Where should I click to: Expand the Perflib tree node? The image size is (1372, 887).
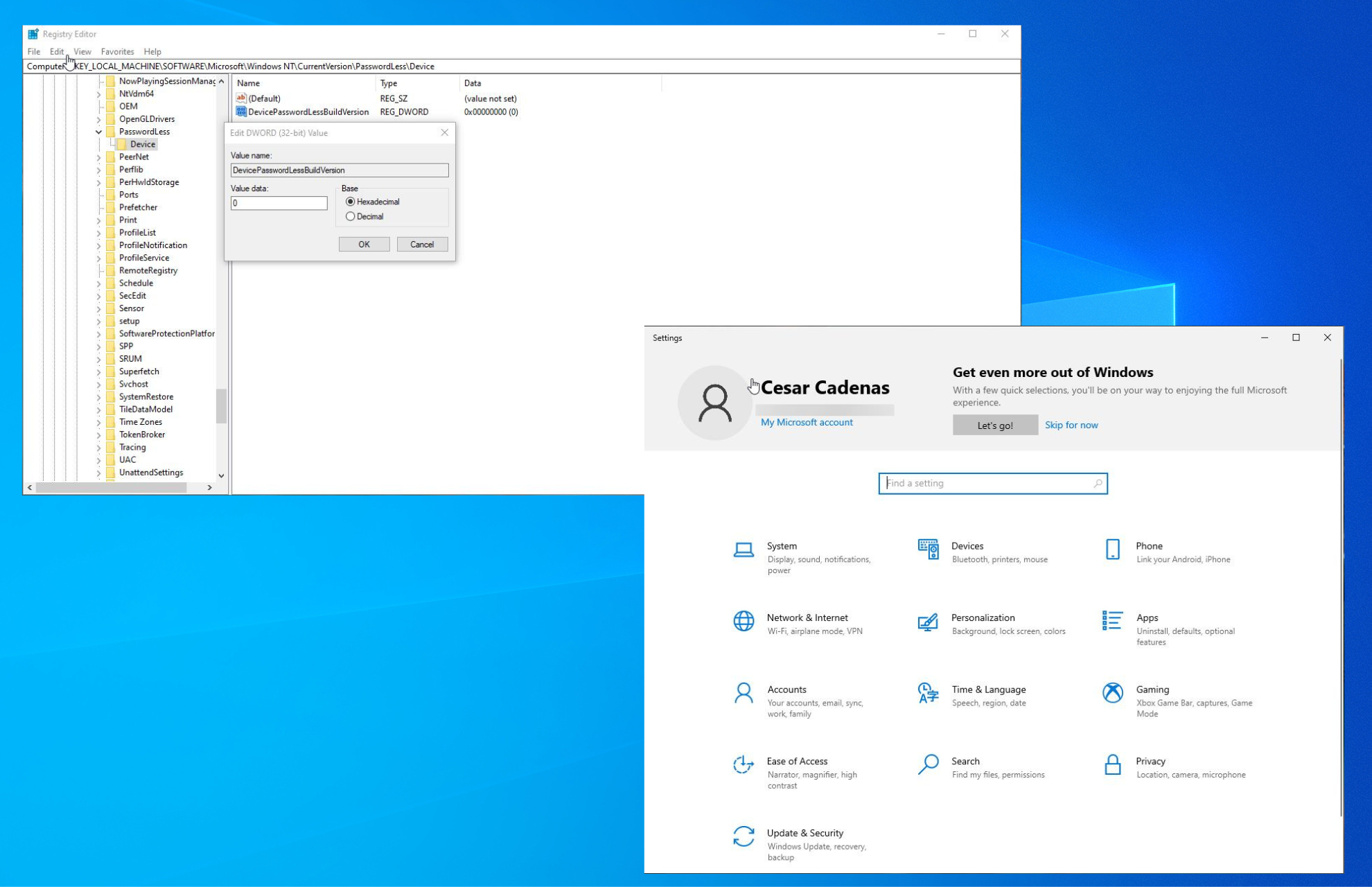[98, 170]
